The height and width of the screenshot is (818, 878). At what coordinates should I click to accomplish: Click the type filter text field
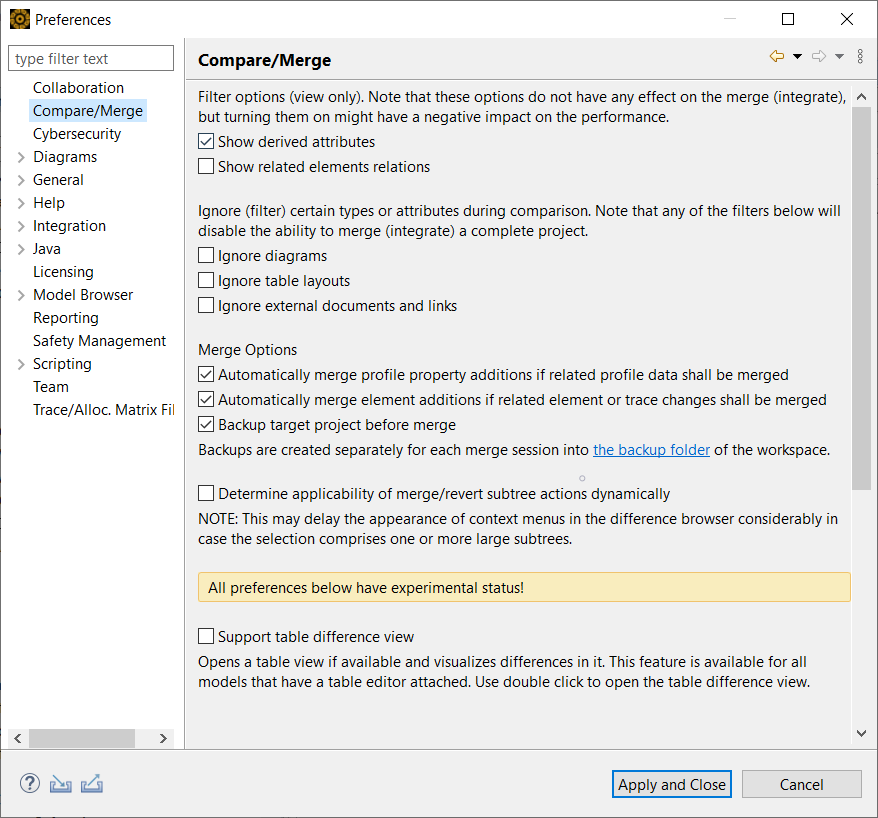coord(91,59)
